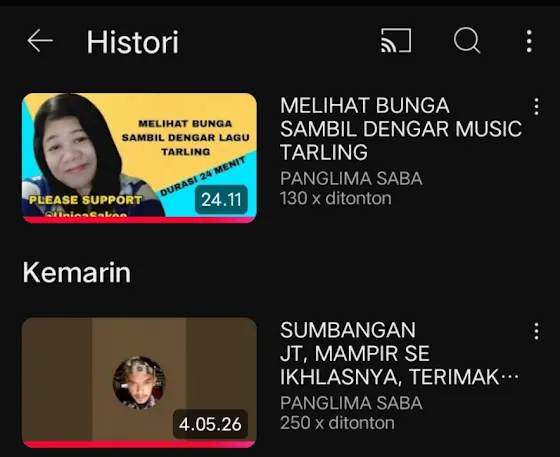Select title MELIHAT BUNGA SAMBIL DENGAR MUSIC TARLING
This screenshot has height=457, width=560.
[x=401, y=129]
